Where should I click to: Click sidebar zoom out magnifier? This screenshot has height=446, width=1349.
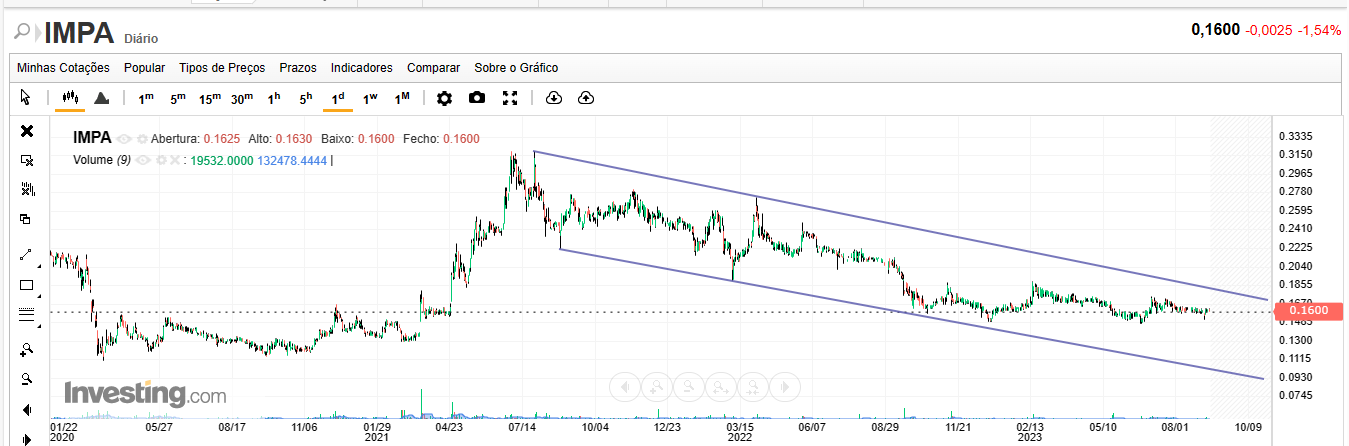click(x=27, y=379)
